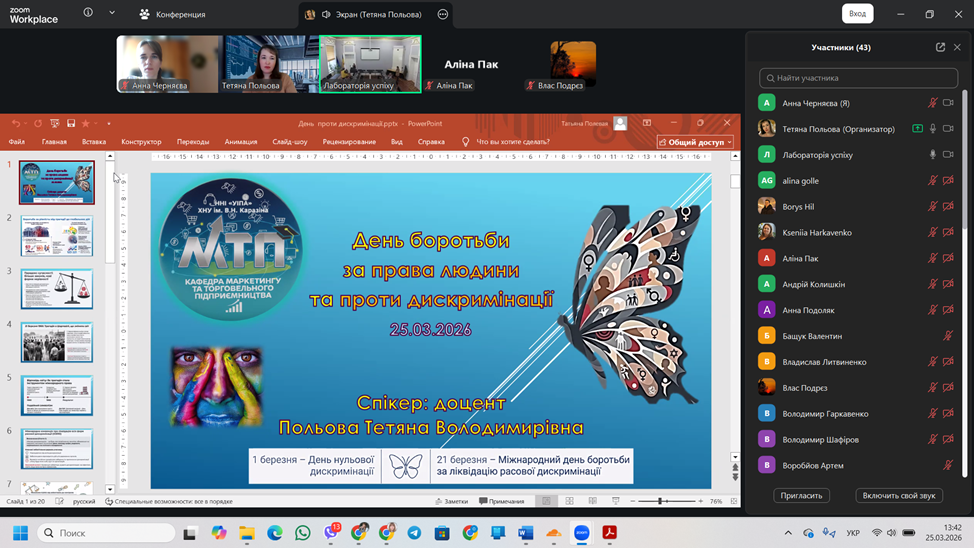Pop out the participants panel
The width and height of the screenshot is (974, 548).
[940, 47]
